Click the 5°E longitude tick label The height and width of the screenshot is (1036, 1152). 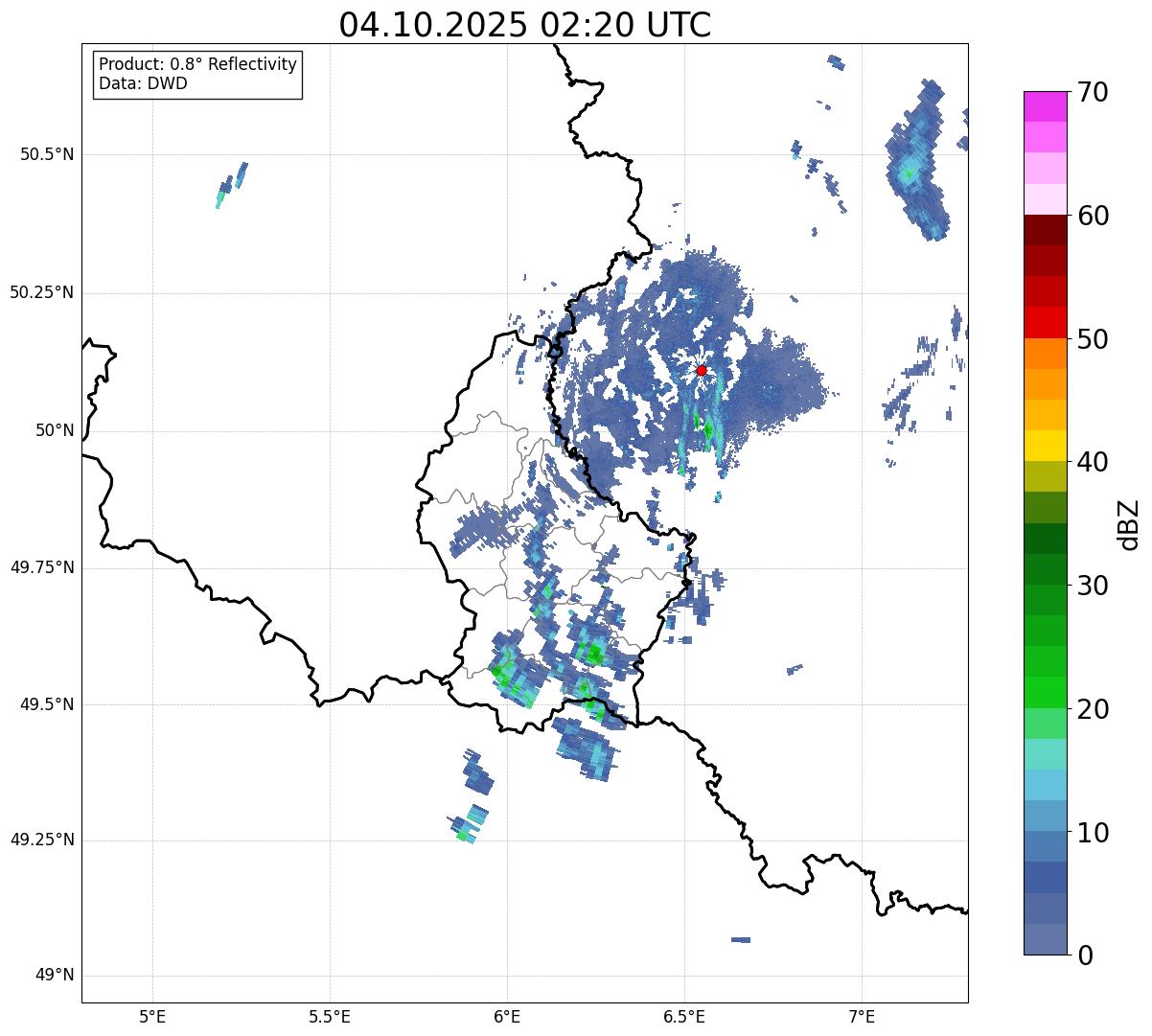[x=152, y=1017]
